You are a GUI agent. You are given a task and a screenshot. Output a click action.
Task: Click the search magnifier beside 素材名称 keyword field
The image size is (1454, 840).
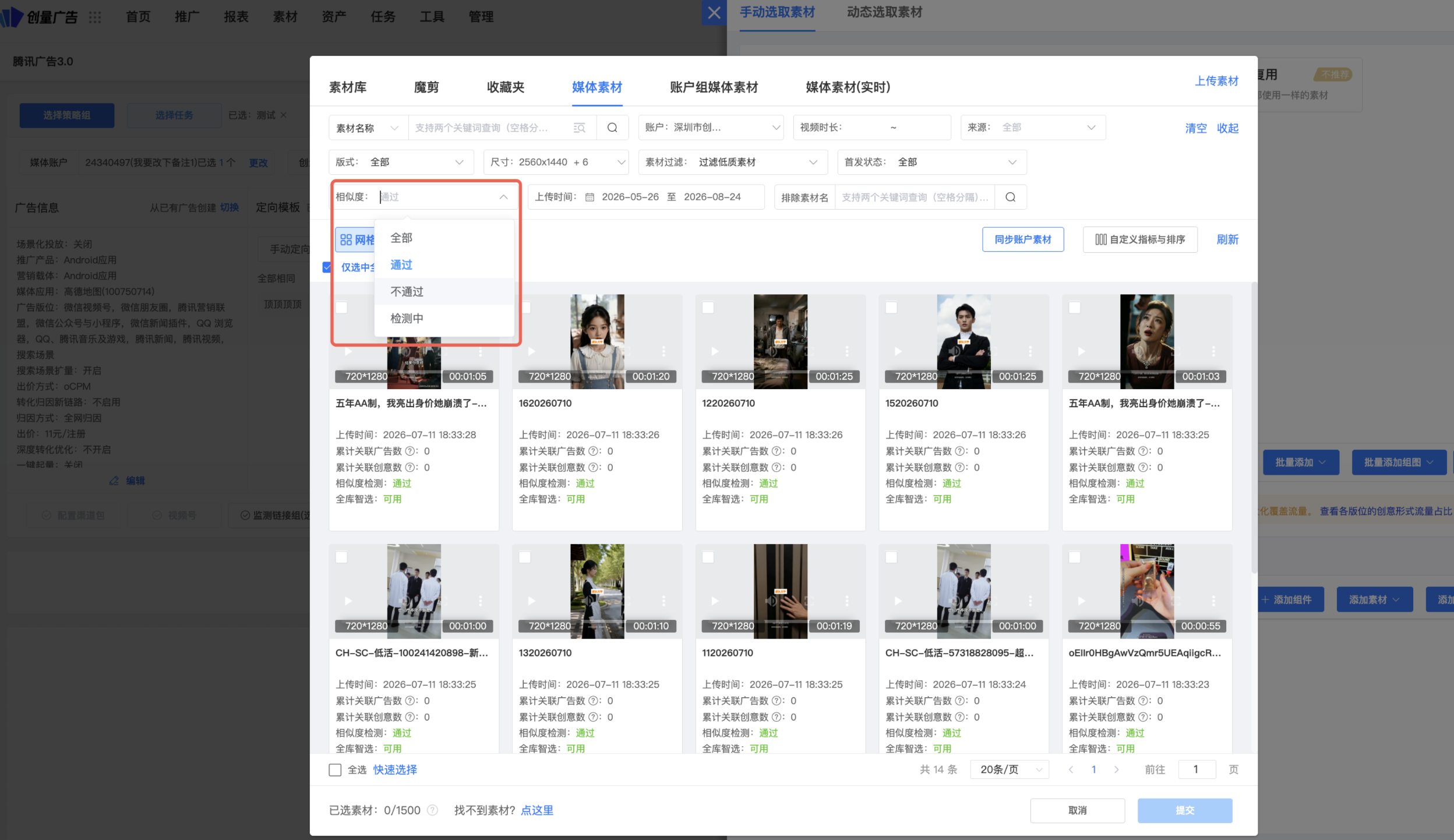pyautogui.click(x=612, y=128)
